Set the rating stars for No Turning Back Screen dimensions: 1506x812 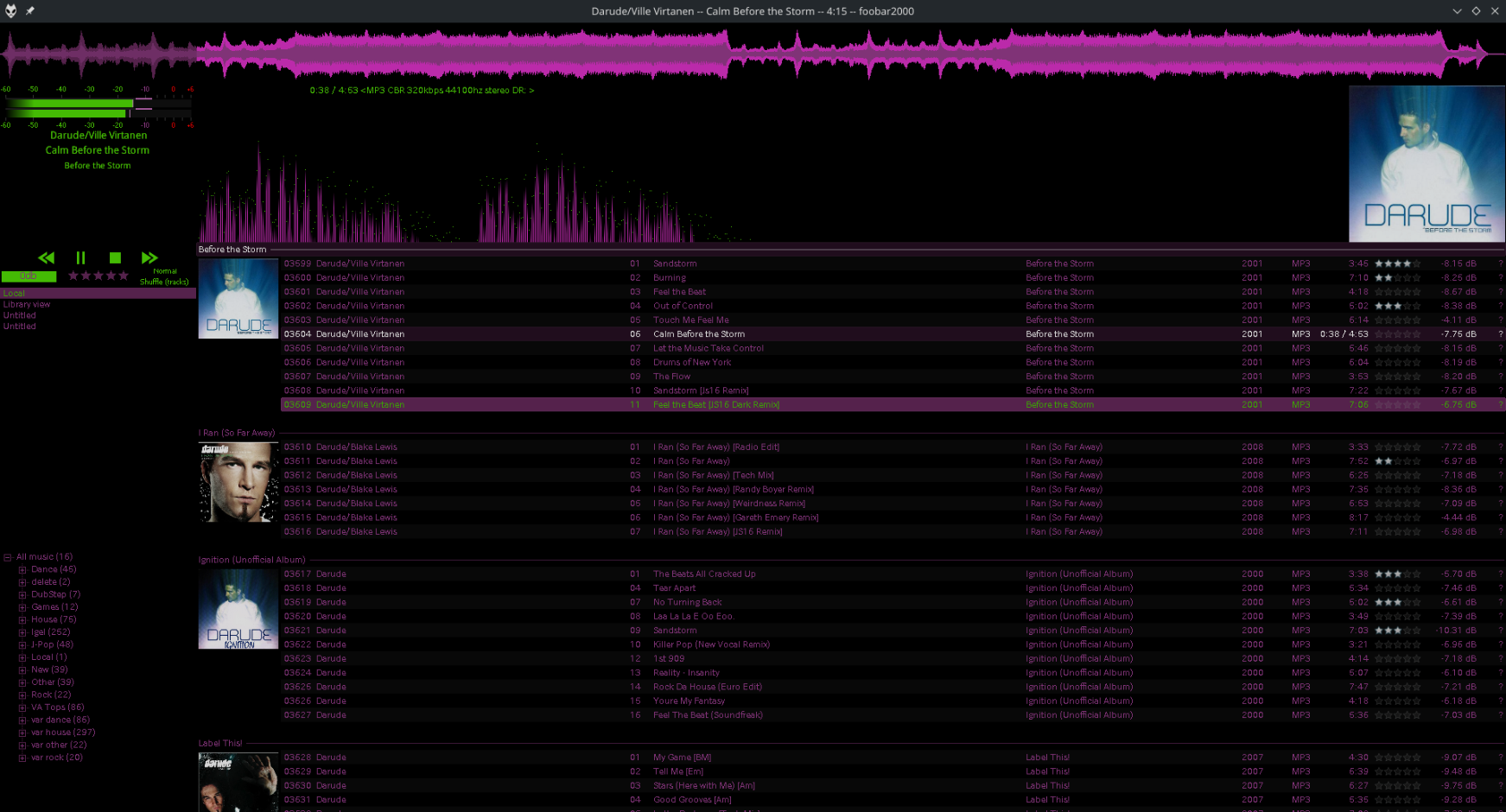pyautogui.click(x=1397, y=602)
